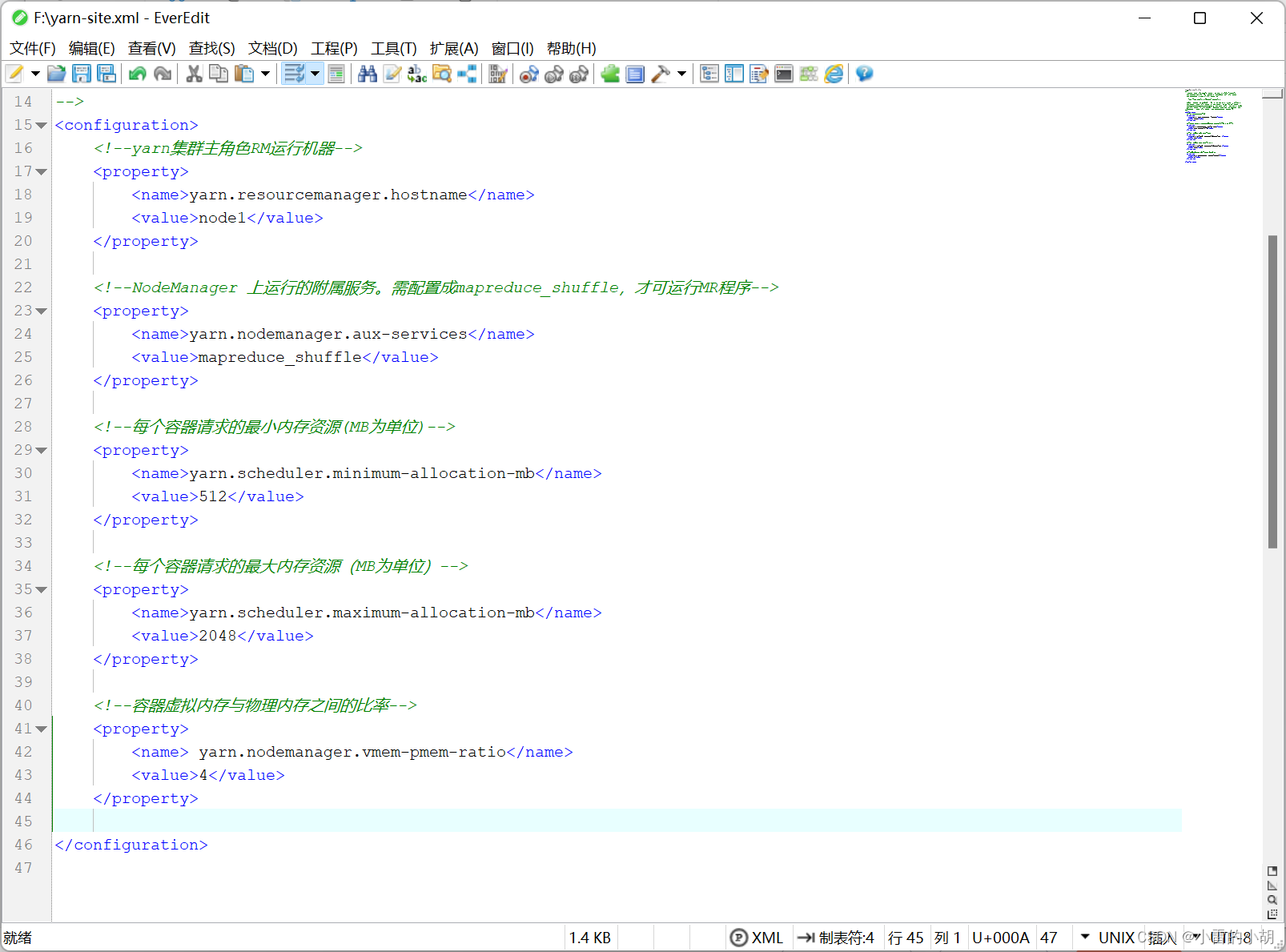Image resolution: width=1286 pixels, height=952 pixels.
Task: Toggle the outline panel icon
Action: (709, 74)
